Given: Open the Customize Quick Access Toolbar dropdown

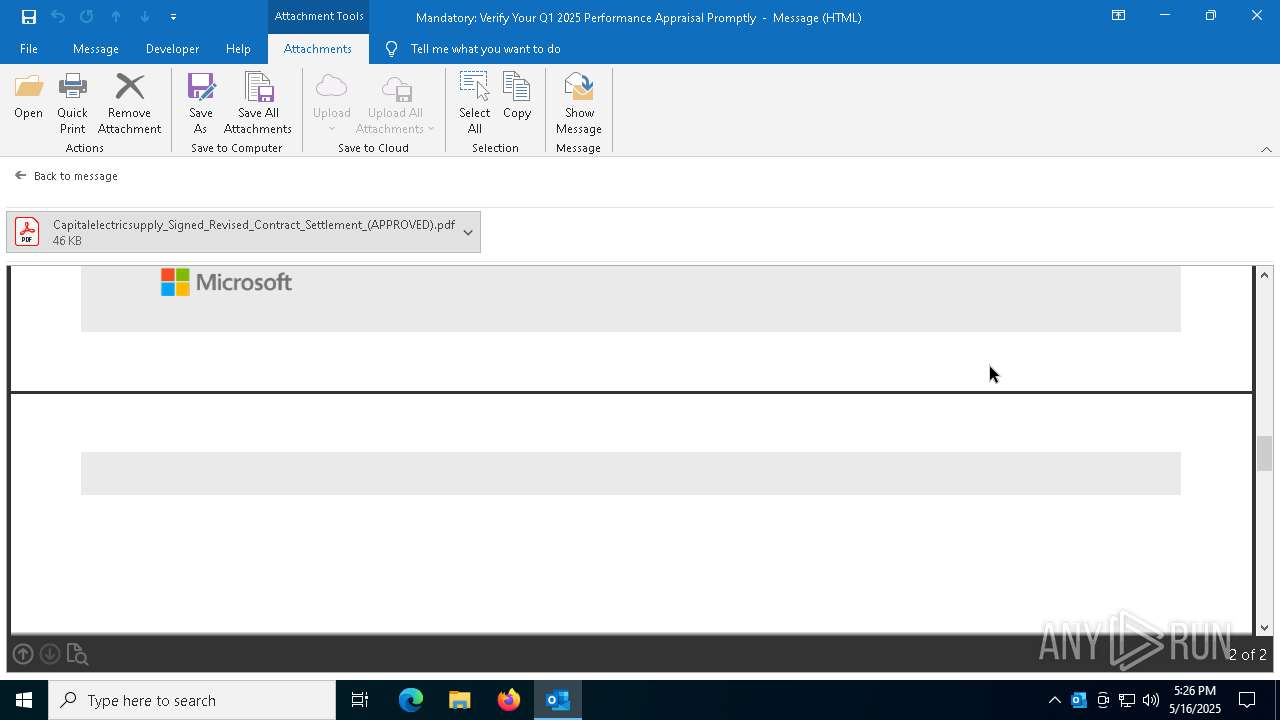Looking at the screenshot, I should (173, 17).
